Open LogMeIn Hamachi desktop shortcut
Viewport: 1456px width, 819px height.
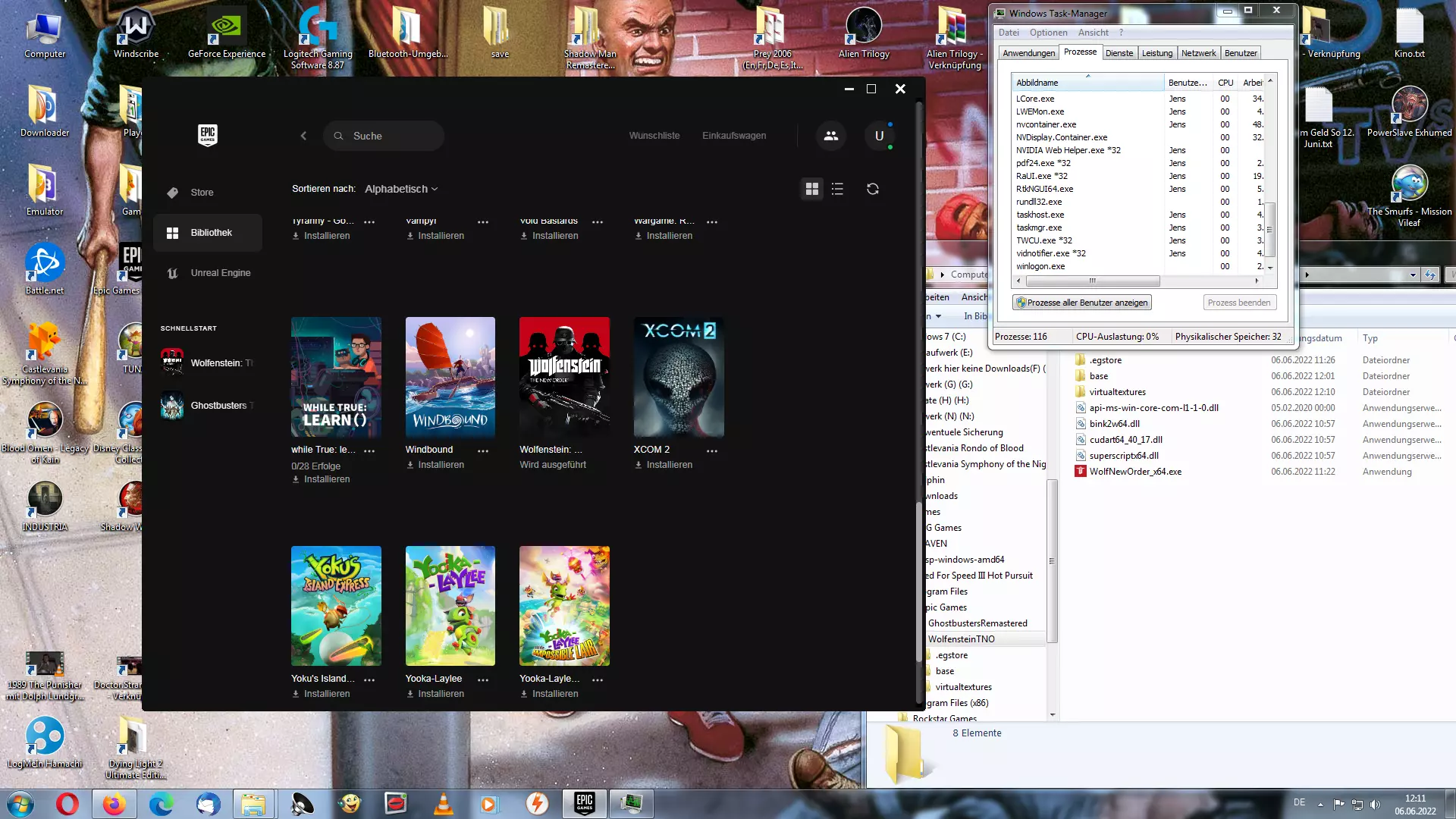point(45,743)
